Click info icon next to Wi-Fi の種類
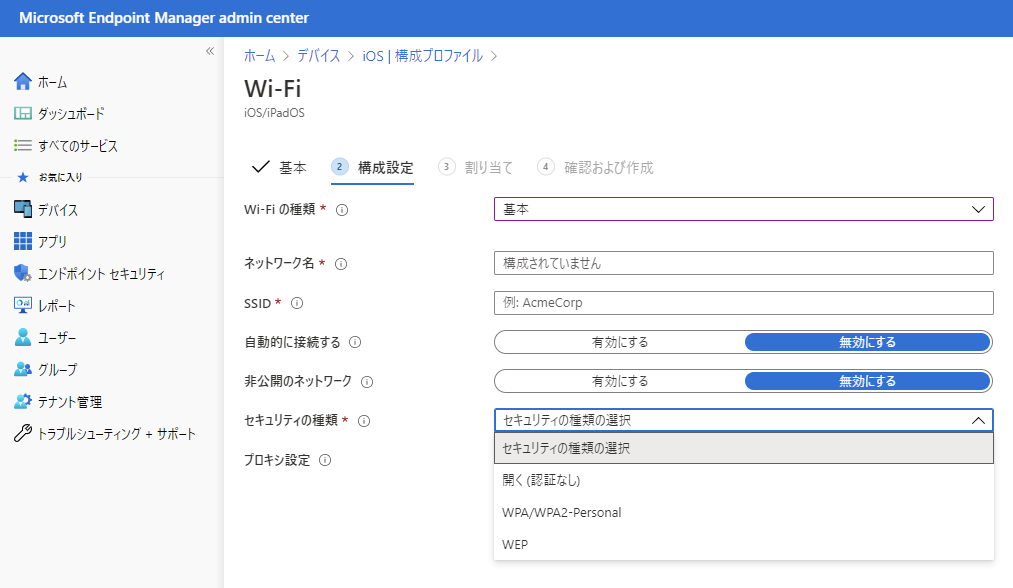This screenshot has height=588, width=1013. coord(342,210)
